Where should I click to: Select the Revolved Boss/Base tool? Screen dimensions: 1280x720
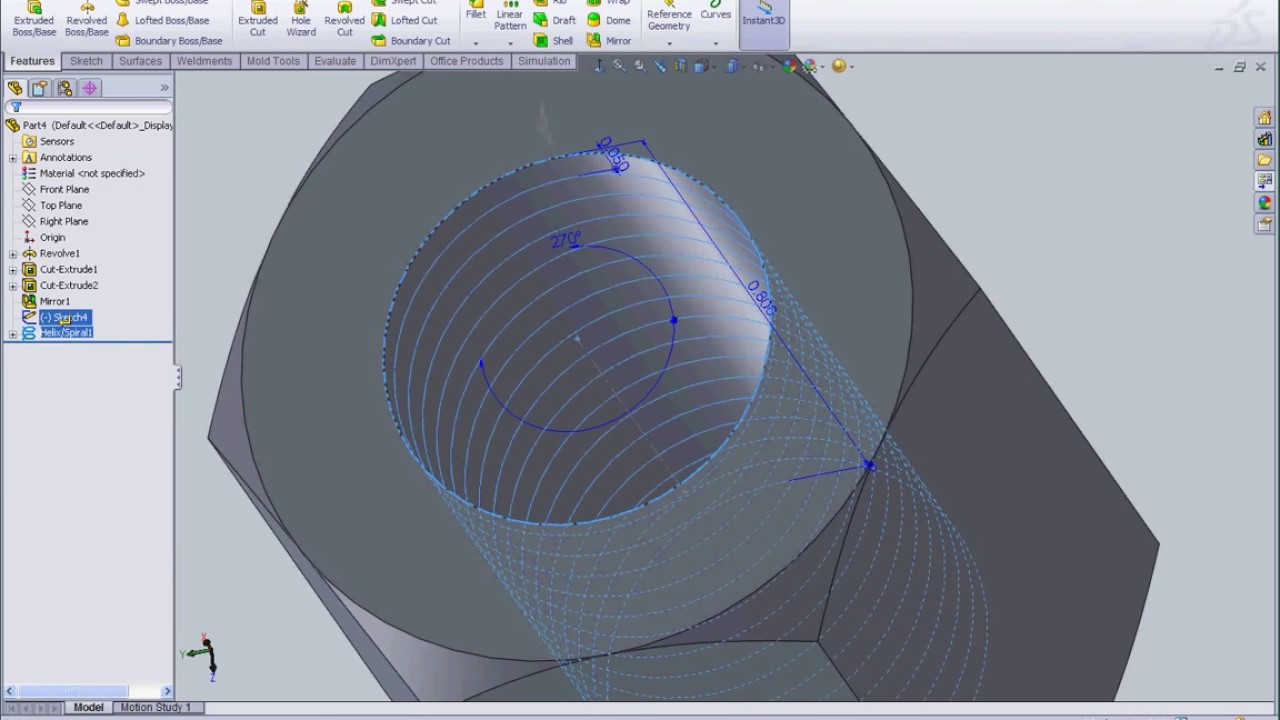[87, 20]
